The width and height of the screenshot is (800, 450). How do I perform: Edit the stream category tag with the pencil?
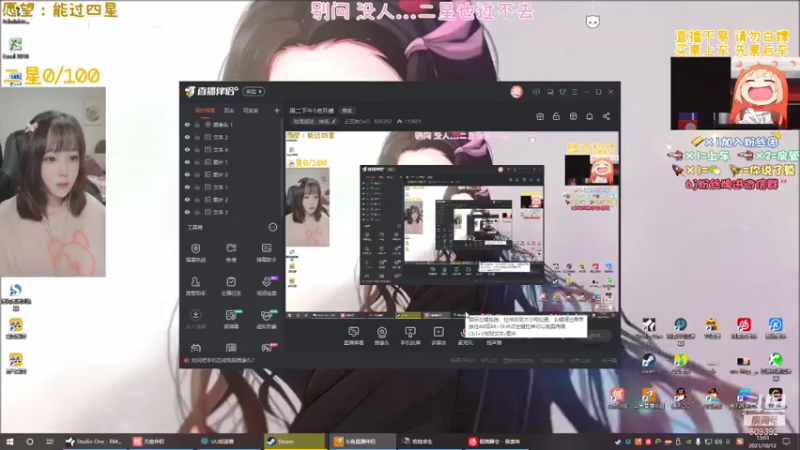pyautogui.click(x=334, y=121)
